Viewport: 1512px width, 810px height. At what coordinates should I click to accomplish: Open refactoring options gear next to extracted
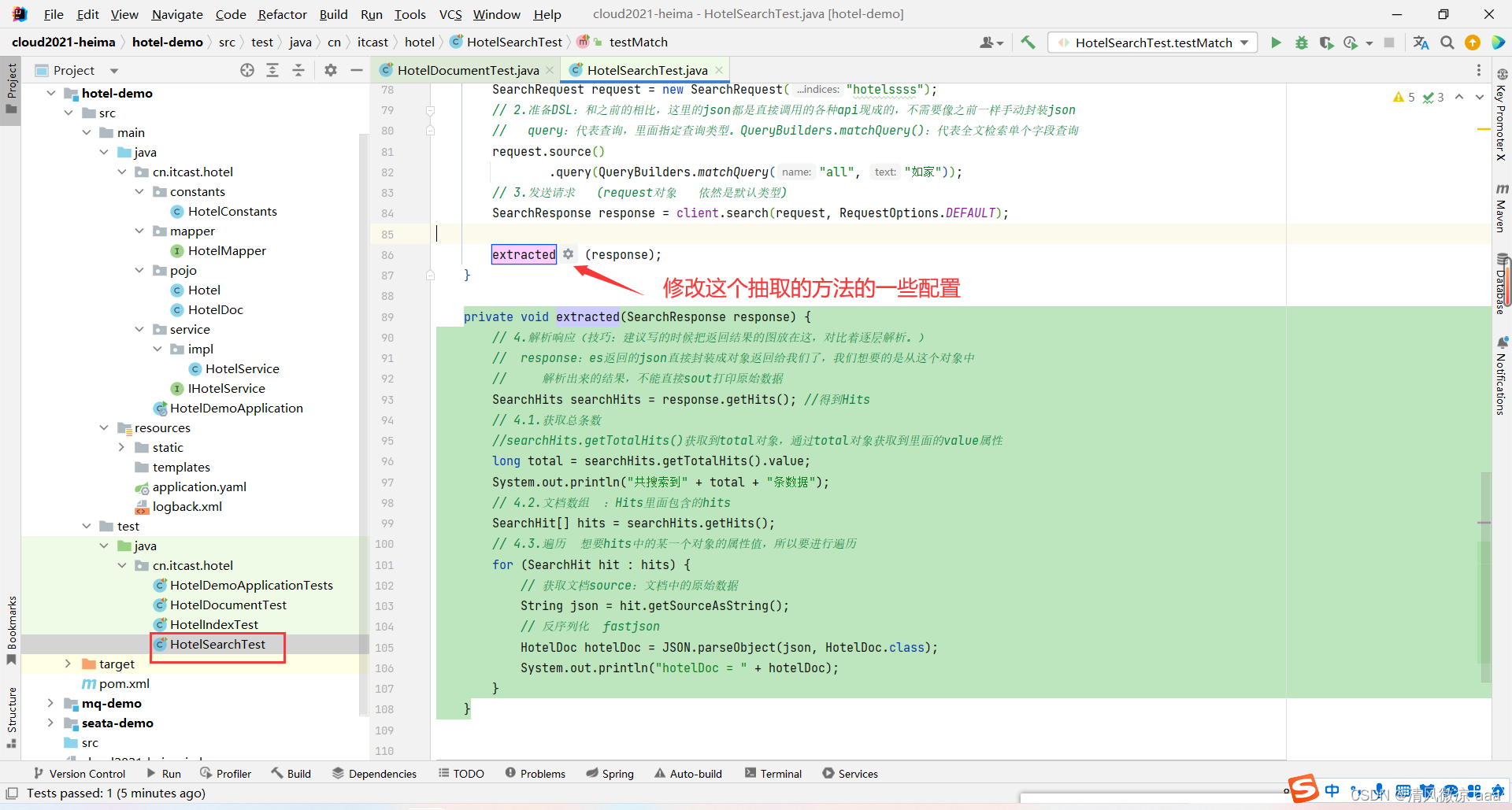click(x=569, y=254)
